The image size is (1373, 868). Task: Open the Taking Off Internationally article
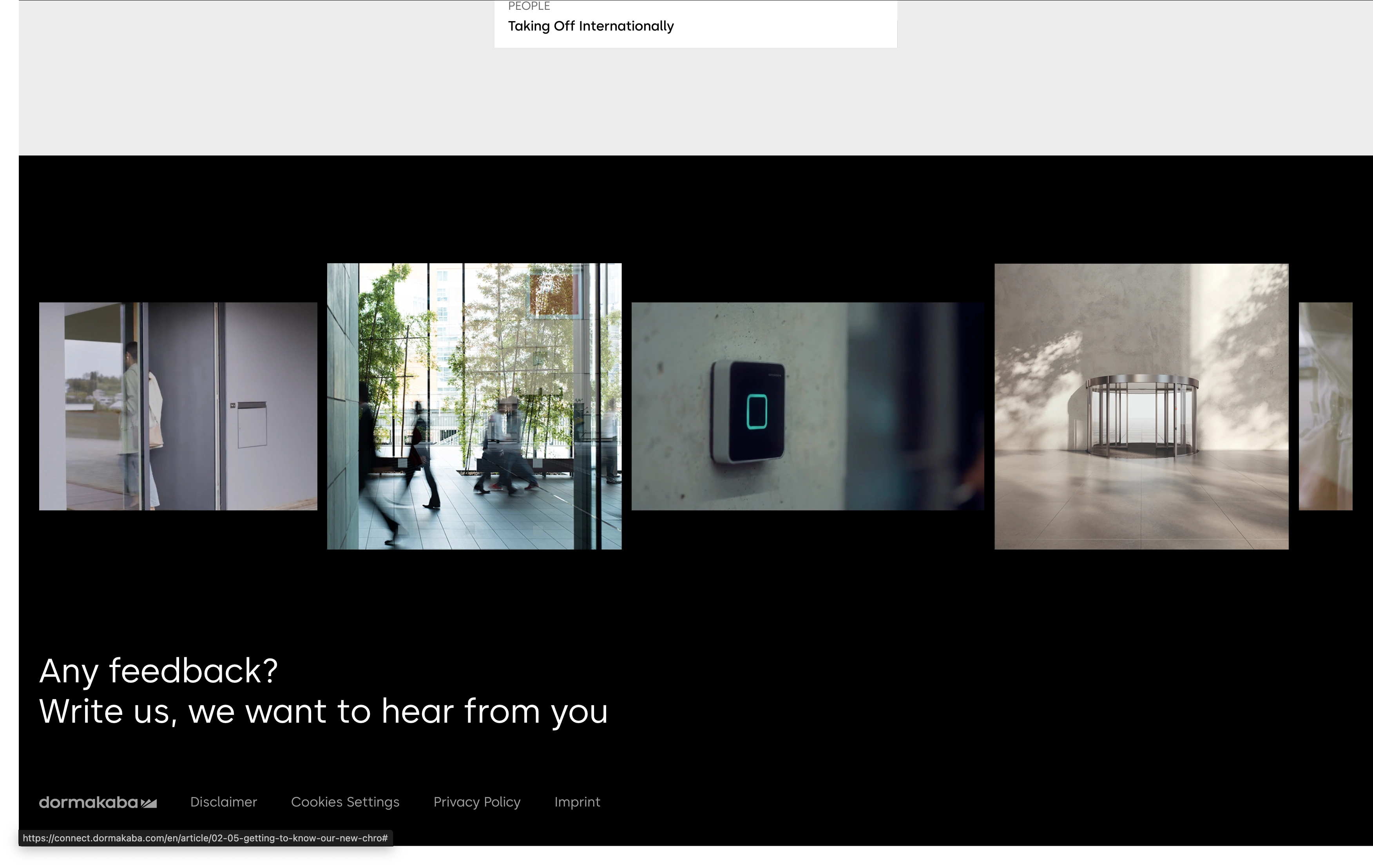591,26
